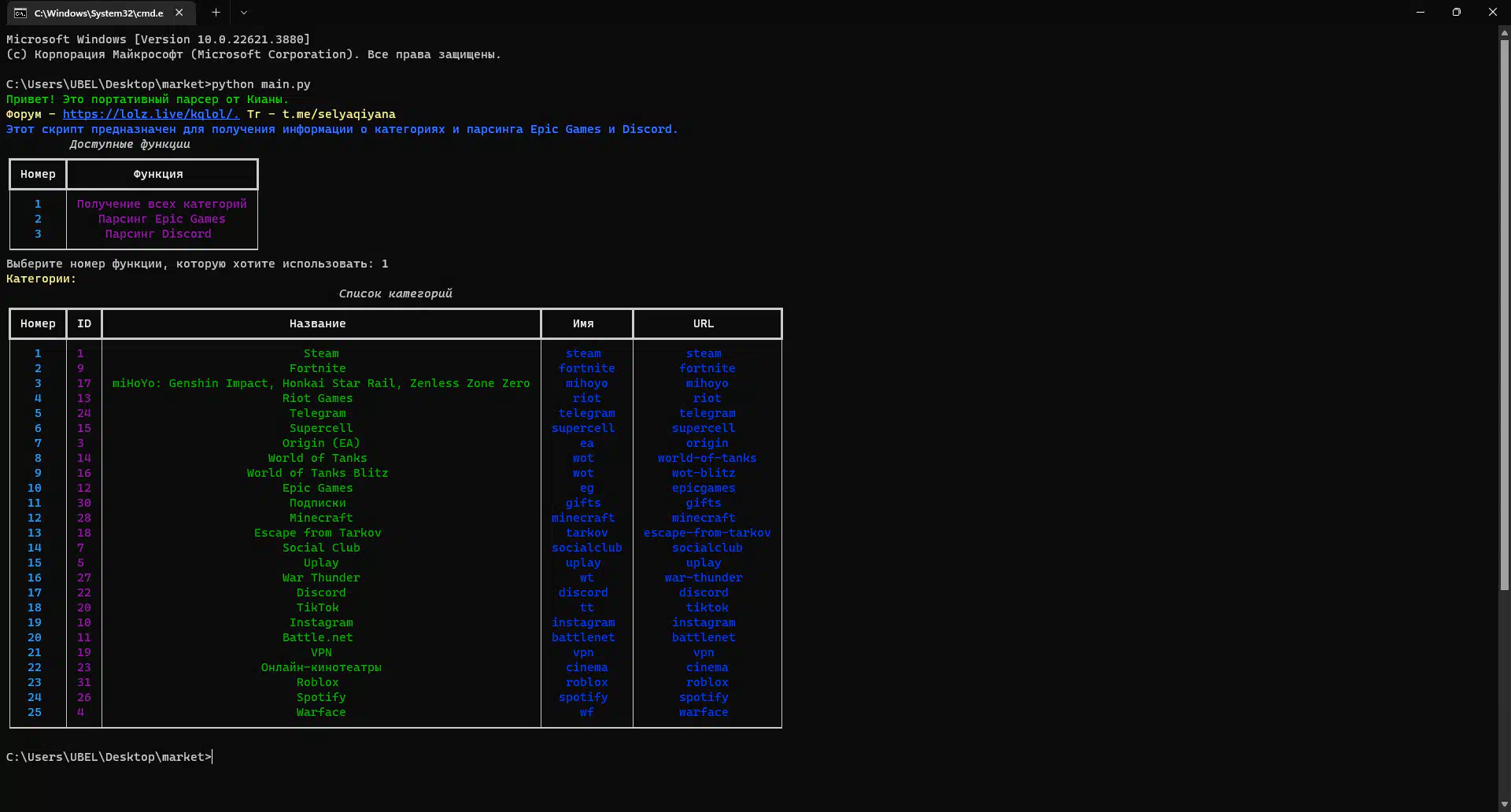Click the 'ID' column header
This screenshot has height=812, width=1511.
tap(84, 323)
